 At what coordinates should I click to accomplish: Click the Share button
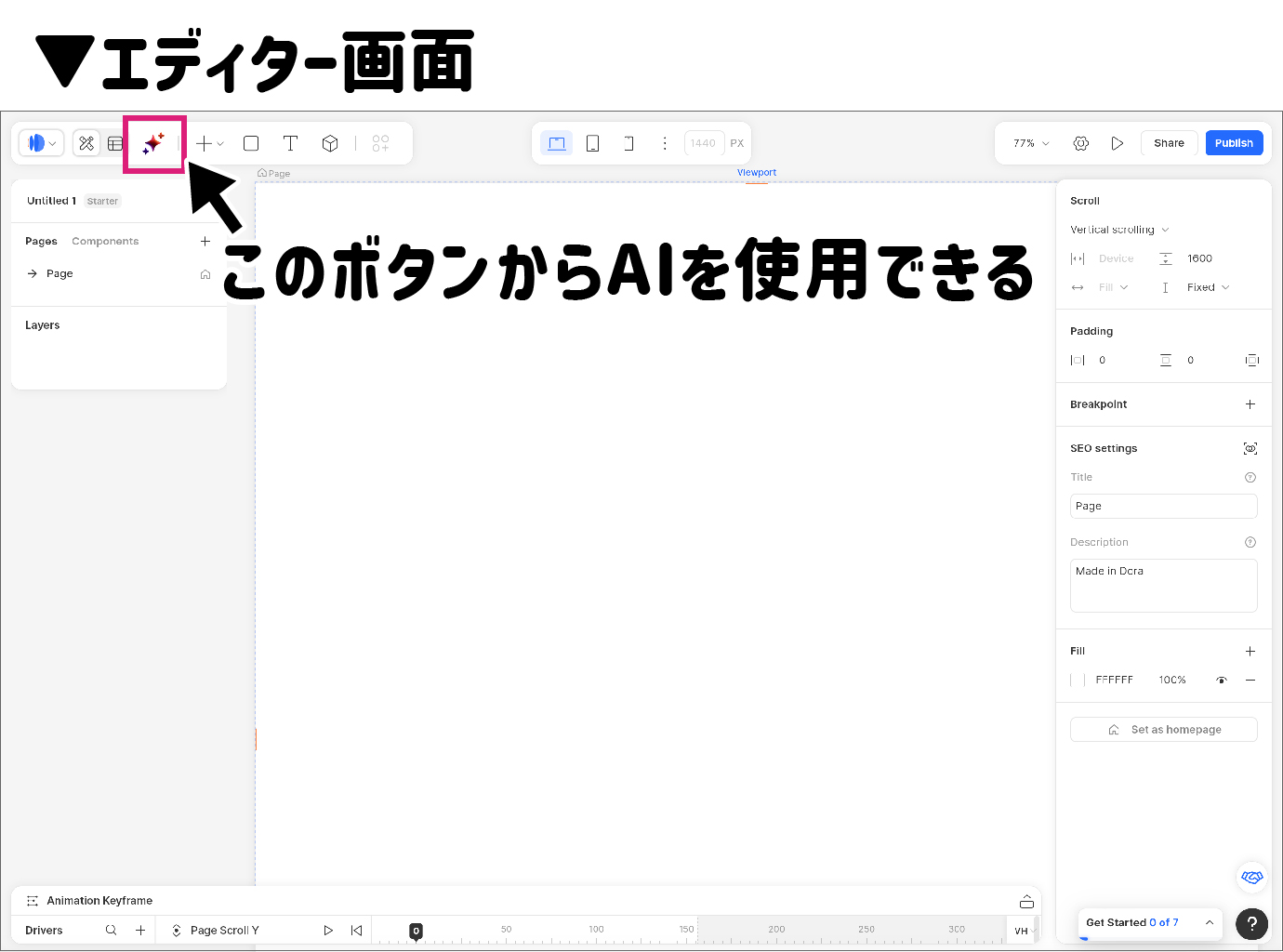1169,143
